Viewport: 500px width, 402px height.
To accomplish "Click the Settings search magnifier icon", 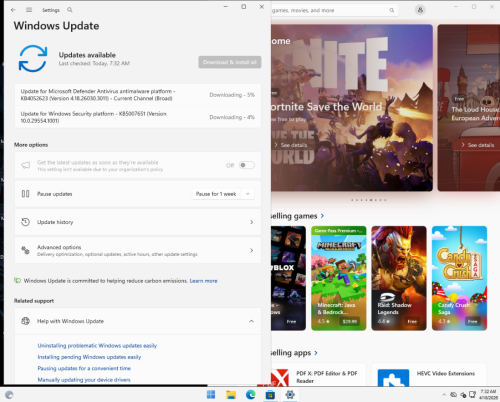I will (70, 10).
